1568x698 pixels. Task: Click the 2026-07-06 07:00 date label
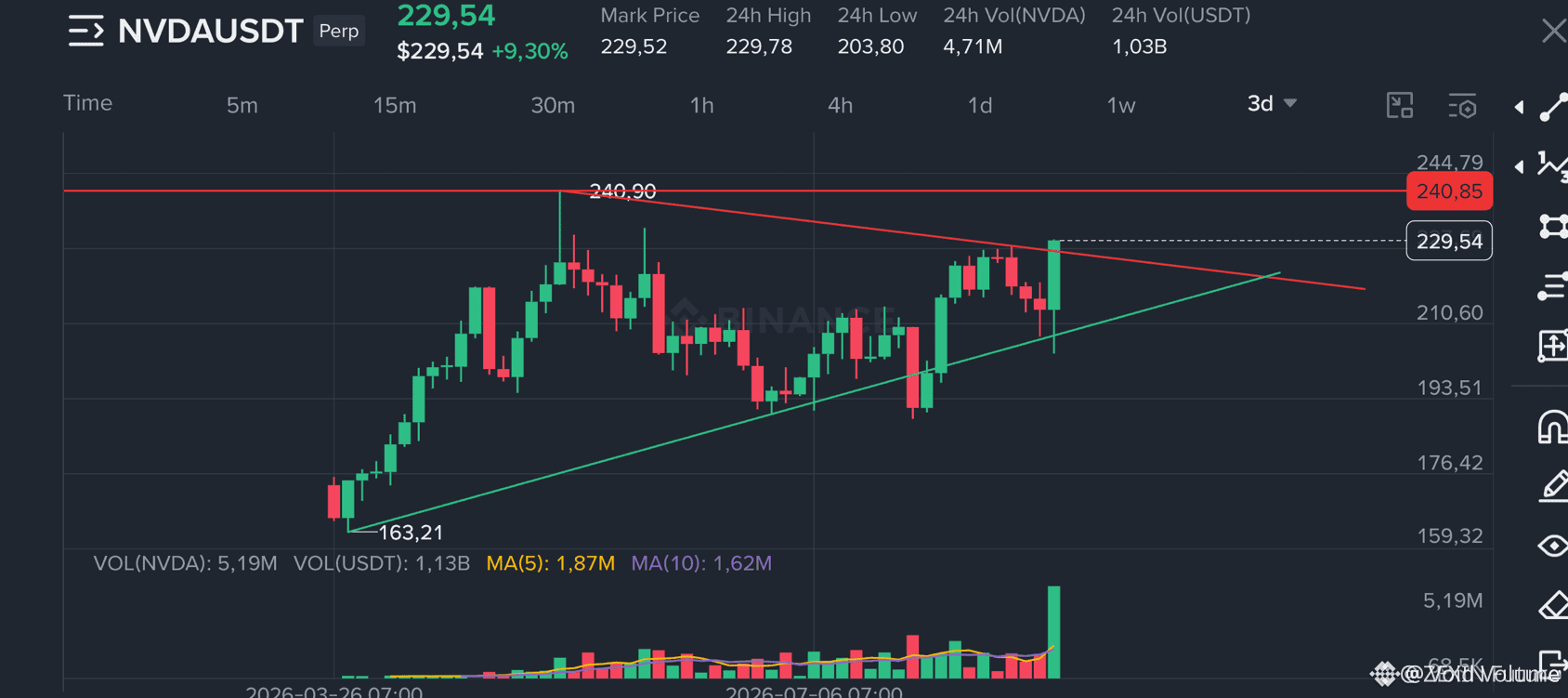[x=814, y=691]
